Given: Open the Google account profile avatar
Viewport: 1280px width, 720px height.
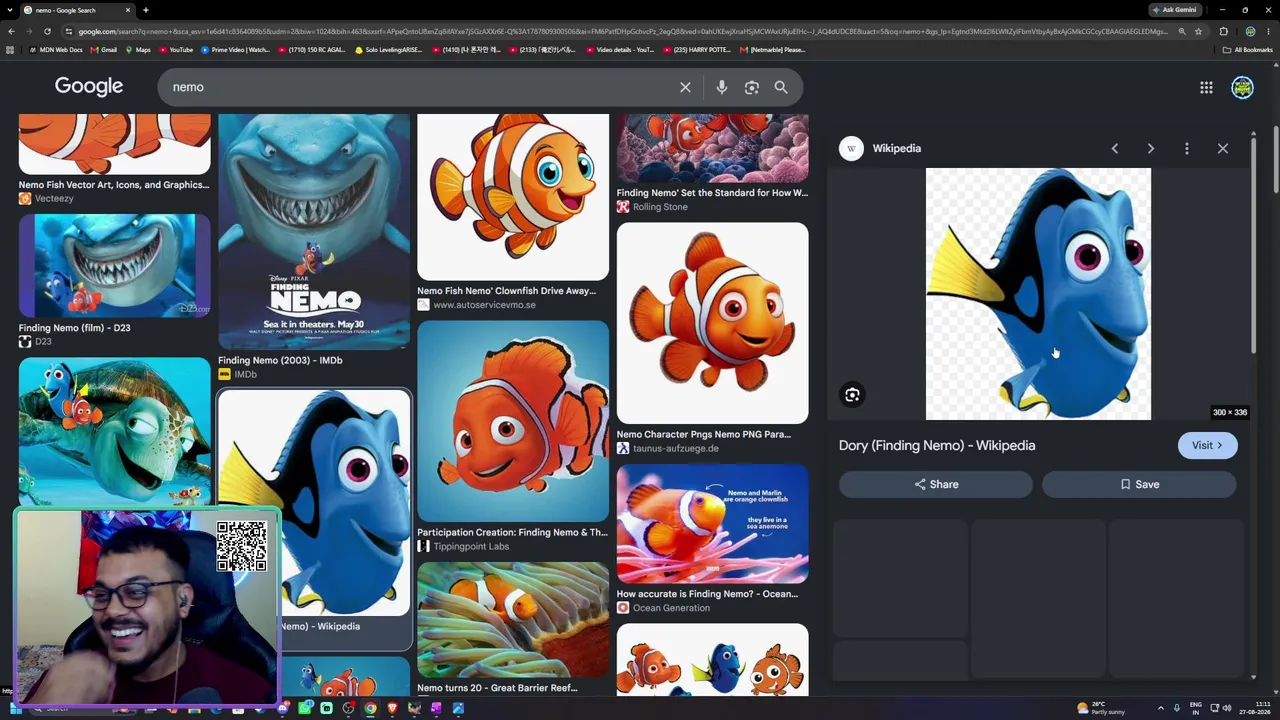Looking at the screenshot, I should click(1242, 88).
